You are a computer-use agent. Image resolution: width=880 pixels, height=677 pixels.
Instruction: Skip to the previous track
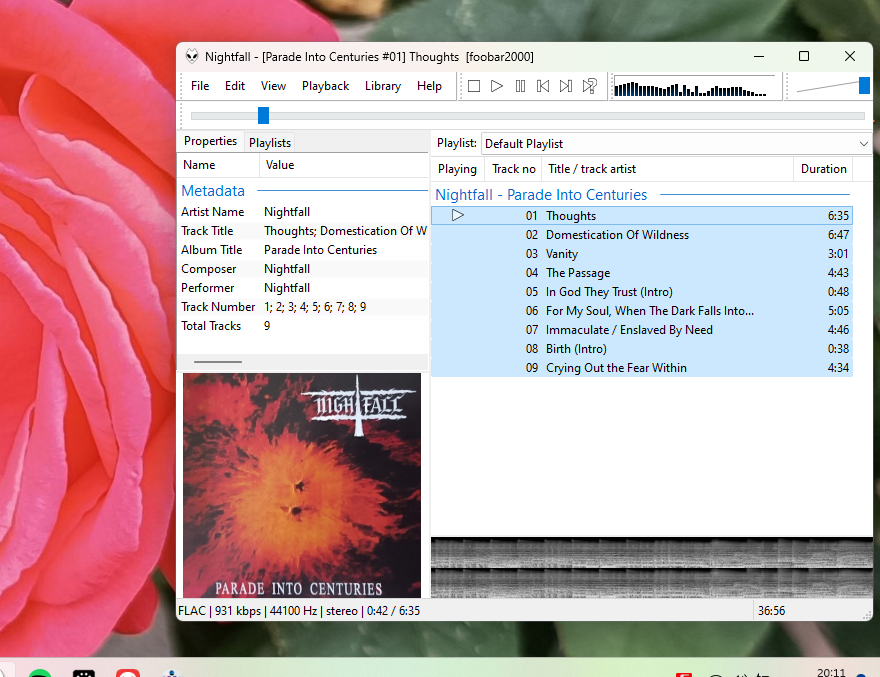543,86
